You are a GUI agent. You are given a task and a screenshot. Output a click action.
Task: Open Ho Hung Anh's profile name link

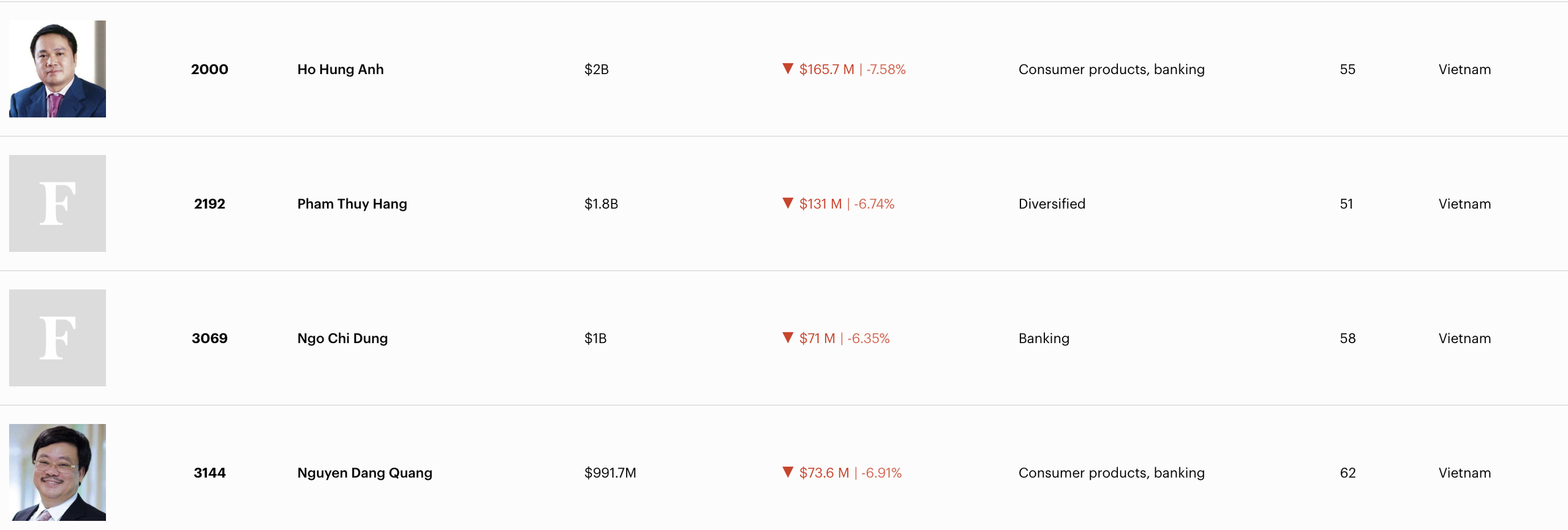click(x=341, y=69)
